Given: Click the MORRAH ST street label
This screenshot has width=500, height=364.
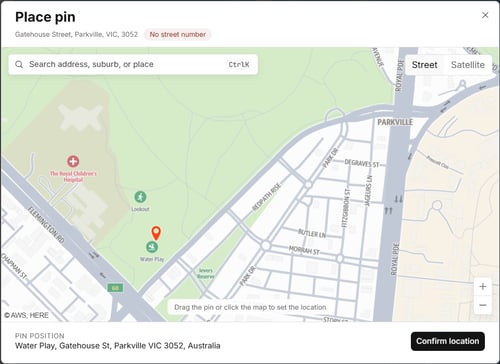Looking at the screenshot, I should (304, 250).
